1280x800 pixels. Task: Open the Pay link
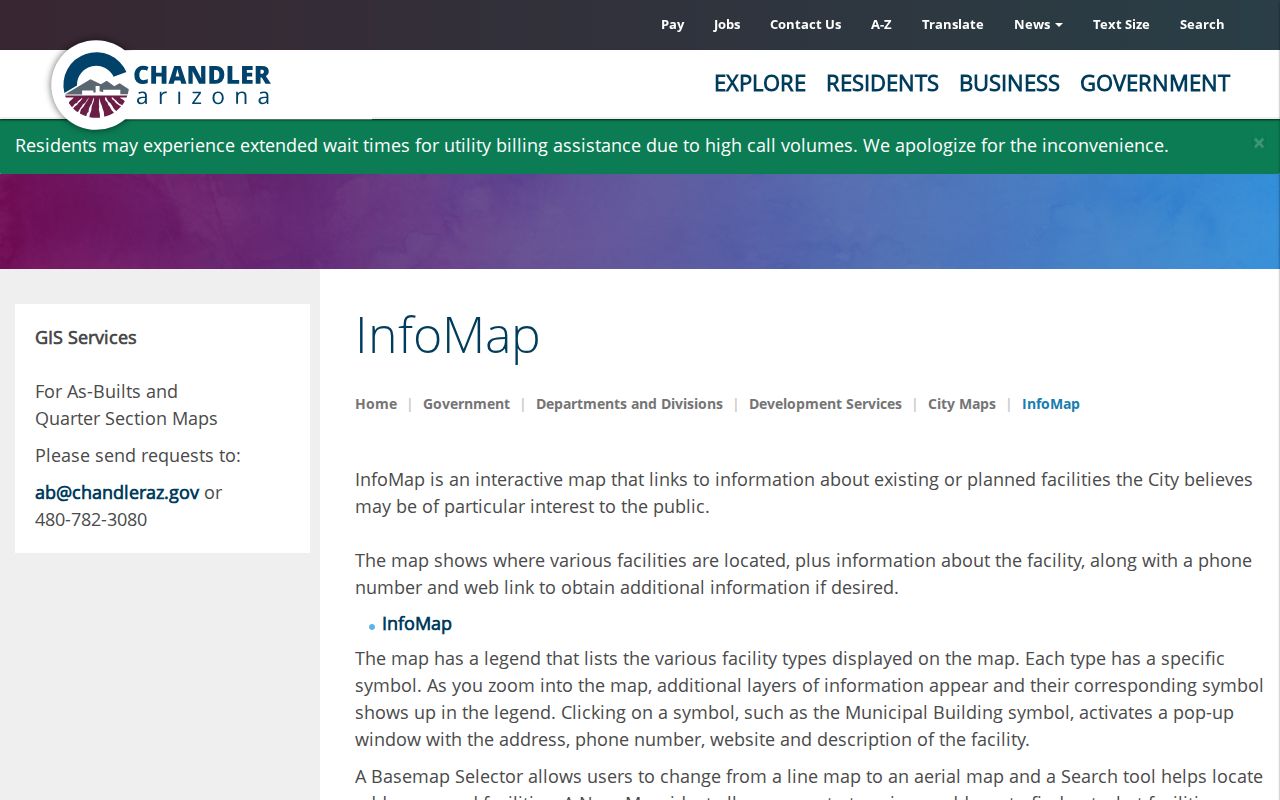pos(673,24)
